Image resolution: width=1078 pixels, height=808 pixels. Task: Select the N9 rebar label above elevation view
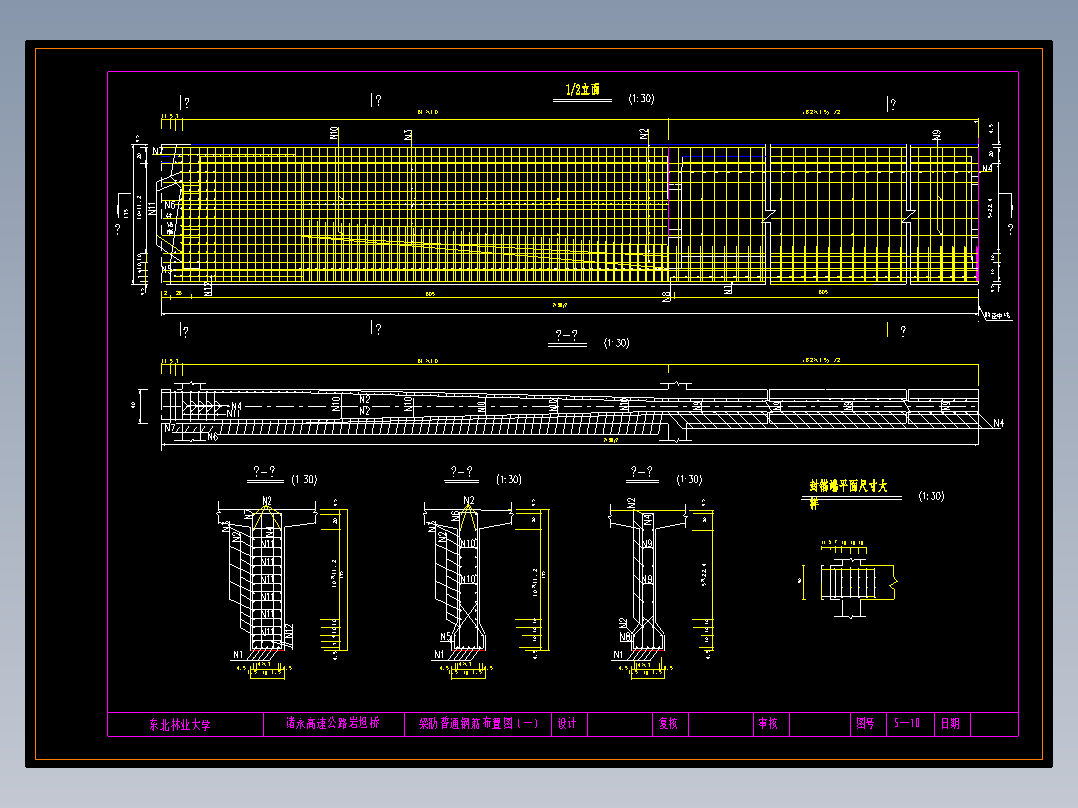click(x=936, y=135)
